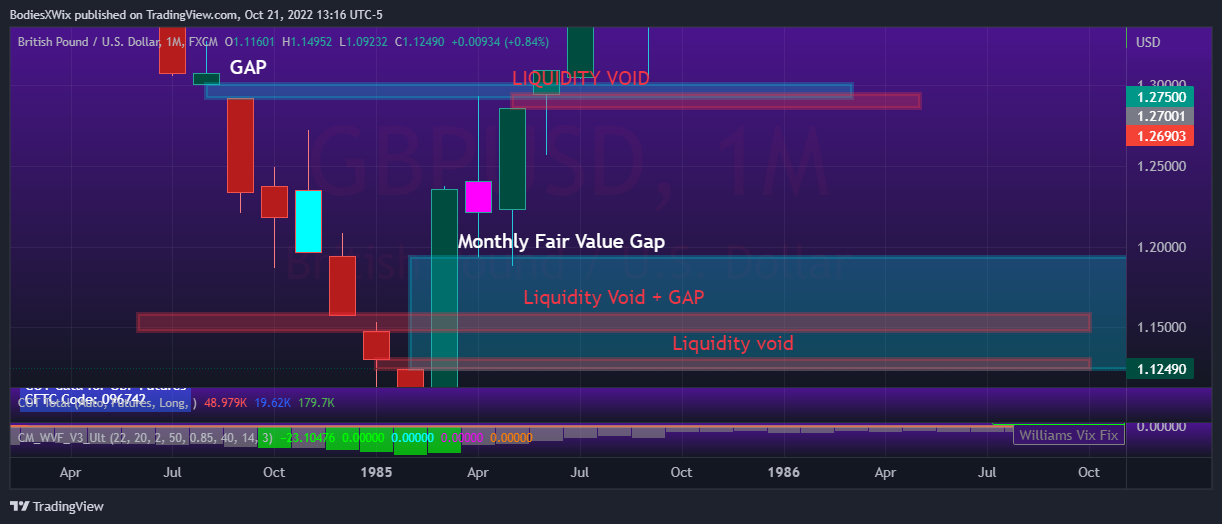1222x524 pixels.
Task: Click the 1.20000 price axis level
Action: pyautogui.click(x=1159, y=247)
